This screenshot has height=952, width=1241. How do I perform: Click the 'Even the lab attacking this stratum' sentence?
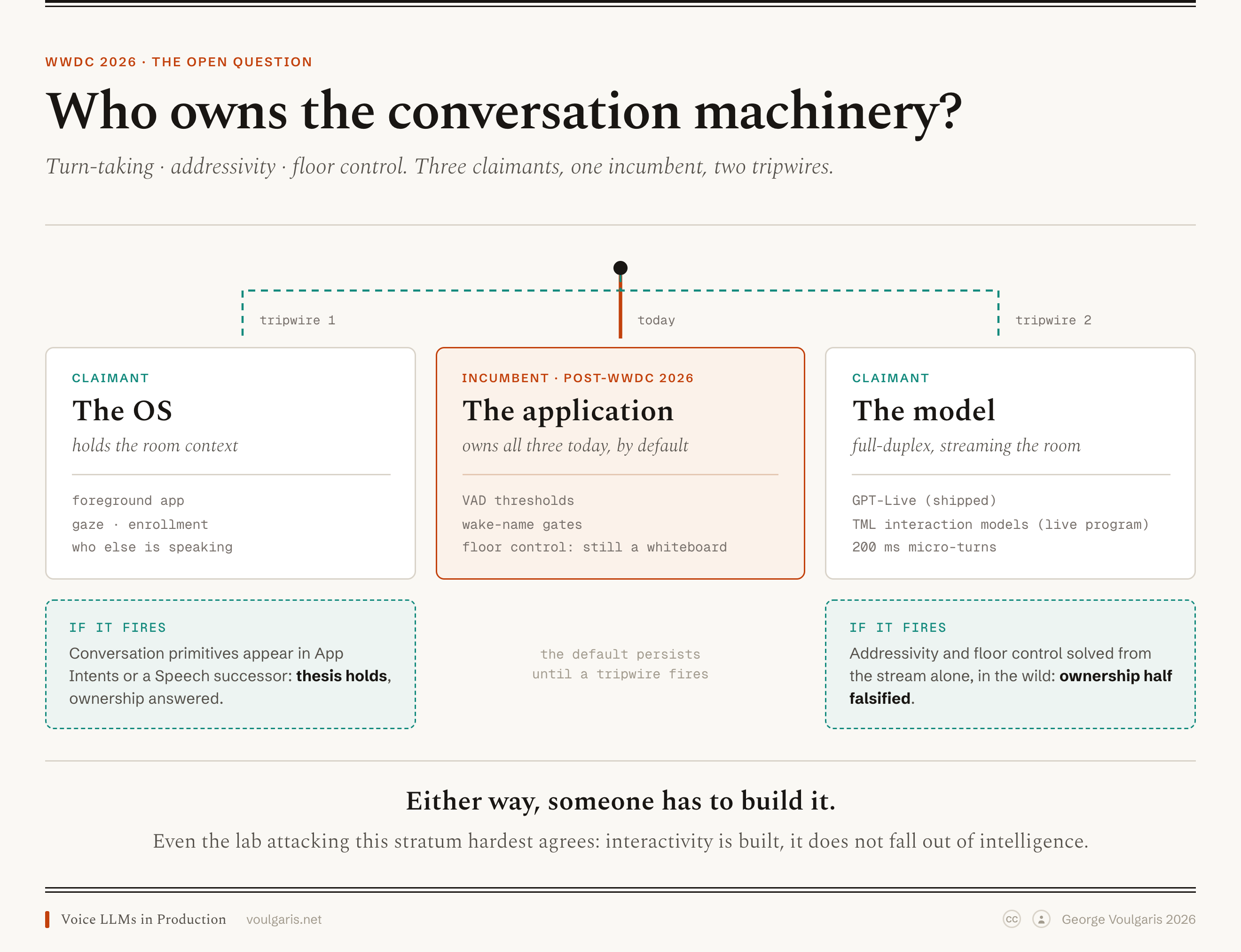click(x=620, y=841)
